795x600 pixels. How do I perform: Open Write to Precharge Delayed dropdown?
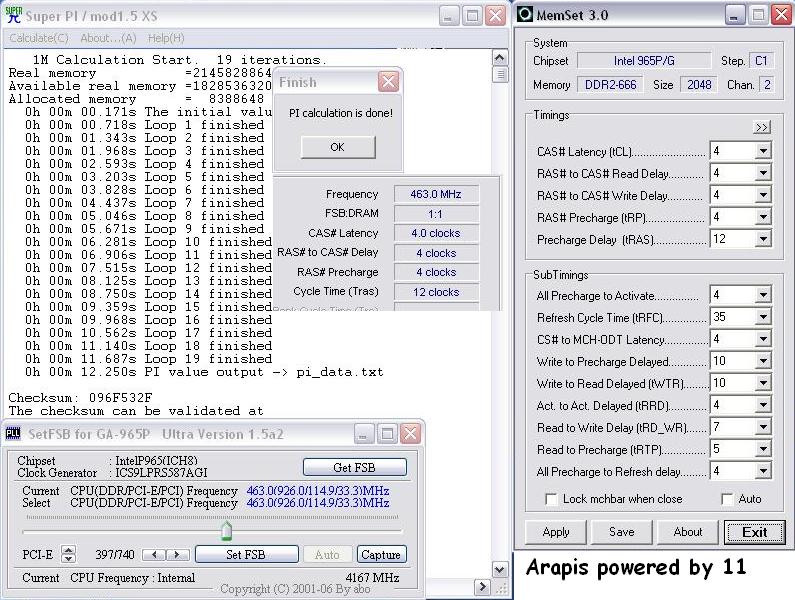(x=763, y=361)
